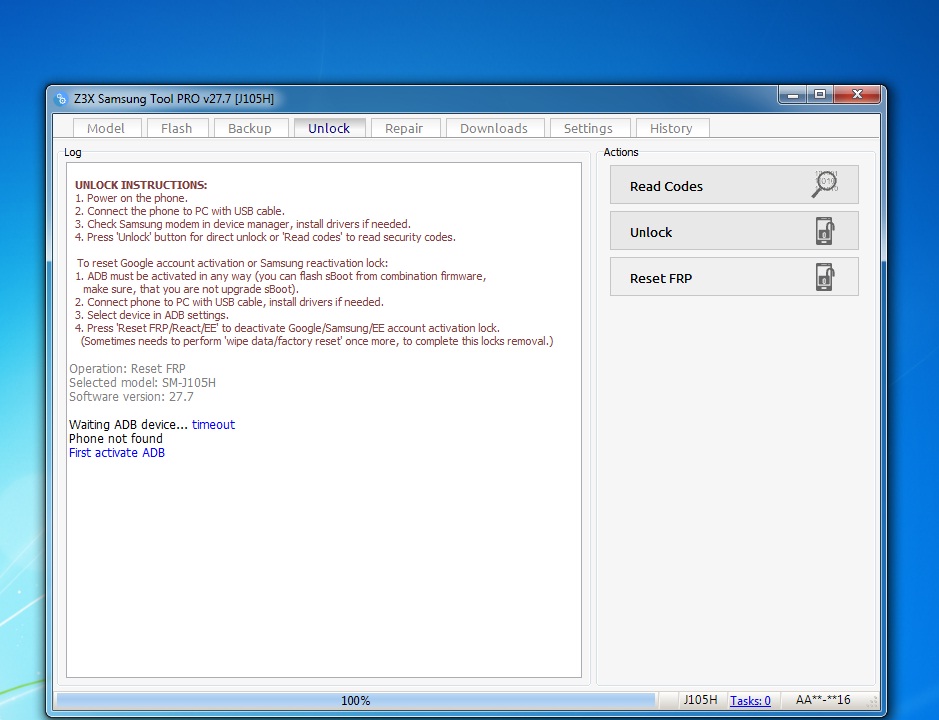The width and height of the screenshot is (939, 720).
Task: Minimize the Z3X Samsung Tool window
Action: [793, 95]
